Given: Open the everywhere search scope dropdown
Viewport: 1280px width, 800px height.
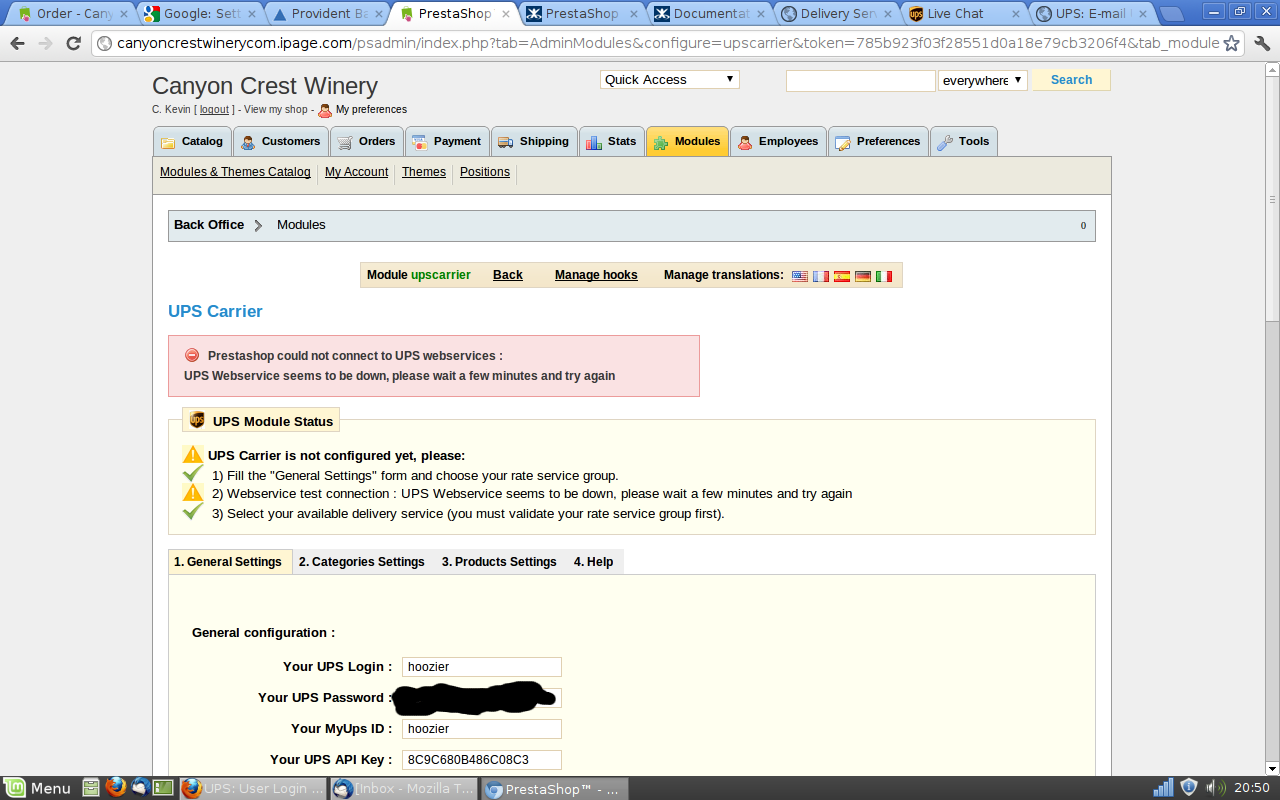Looking at the screenshot, I should [983, 80].
